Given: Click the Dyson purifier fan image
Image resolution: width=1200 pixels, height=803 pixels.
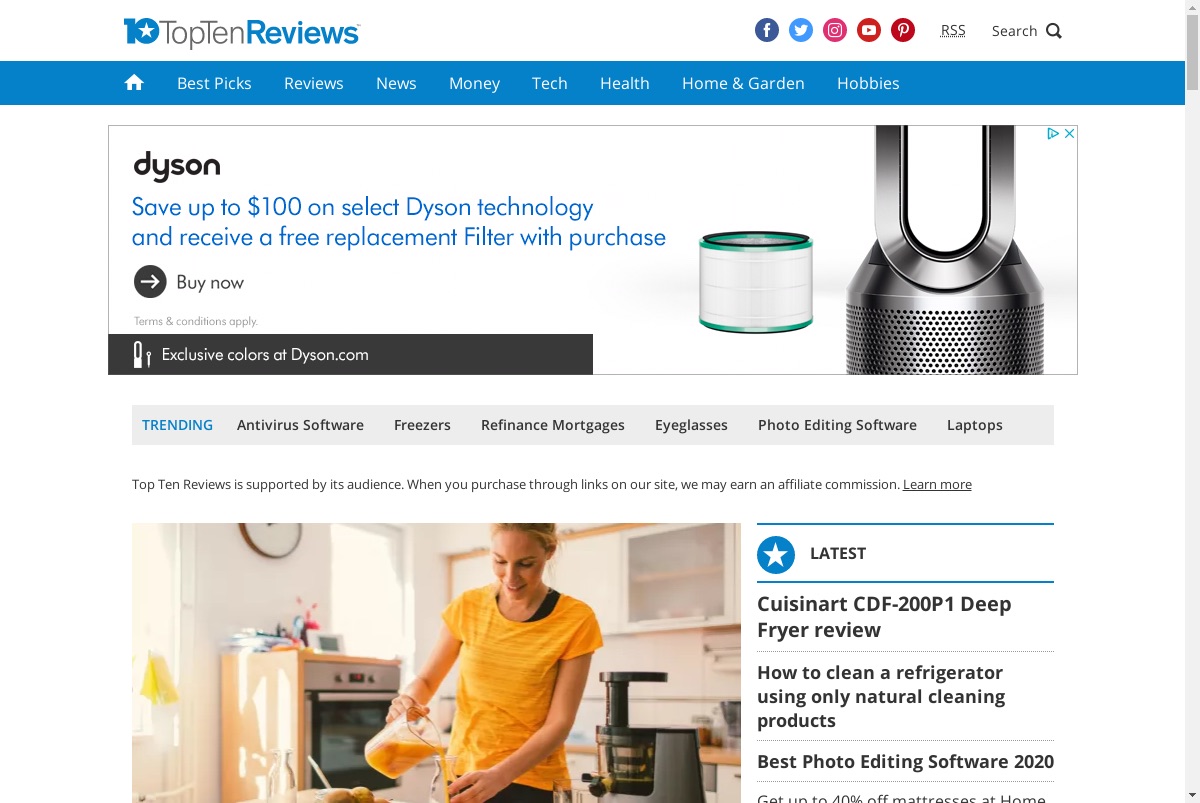Looking at the screenshot, I should (x=947, y=250).
